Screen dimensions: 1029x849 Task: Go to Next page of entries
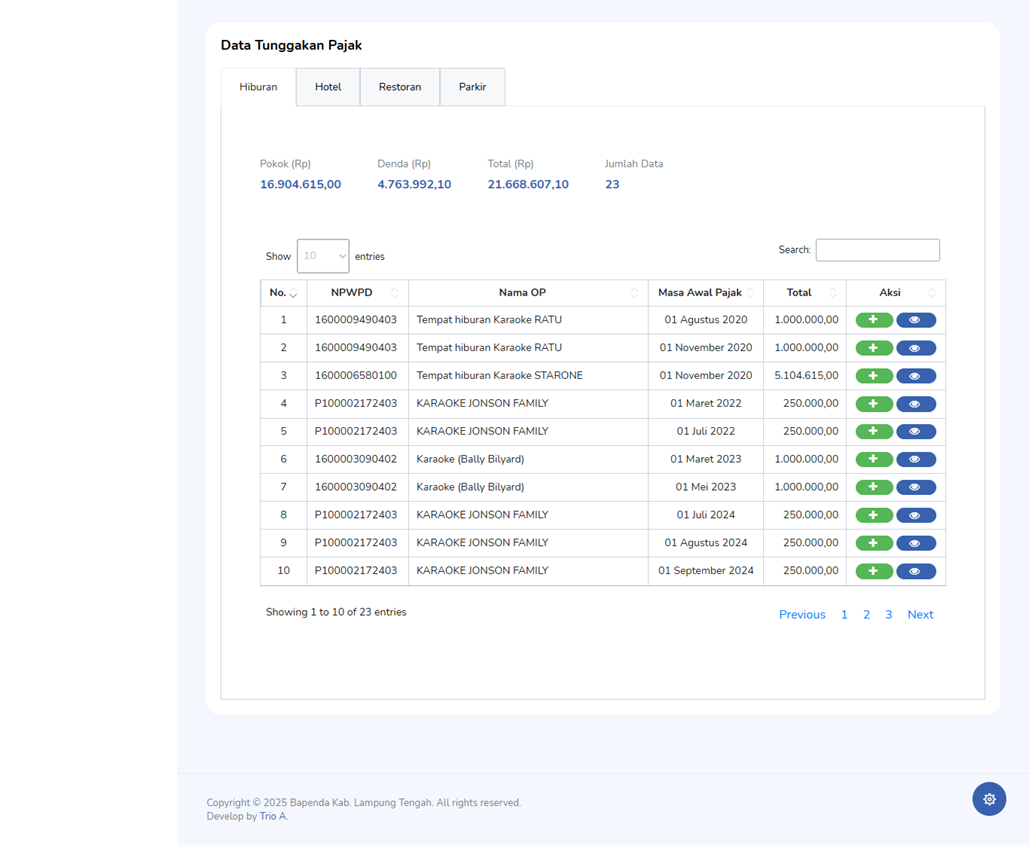920,615
